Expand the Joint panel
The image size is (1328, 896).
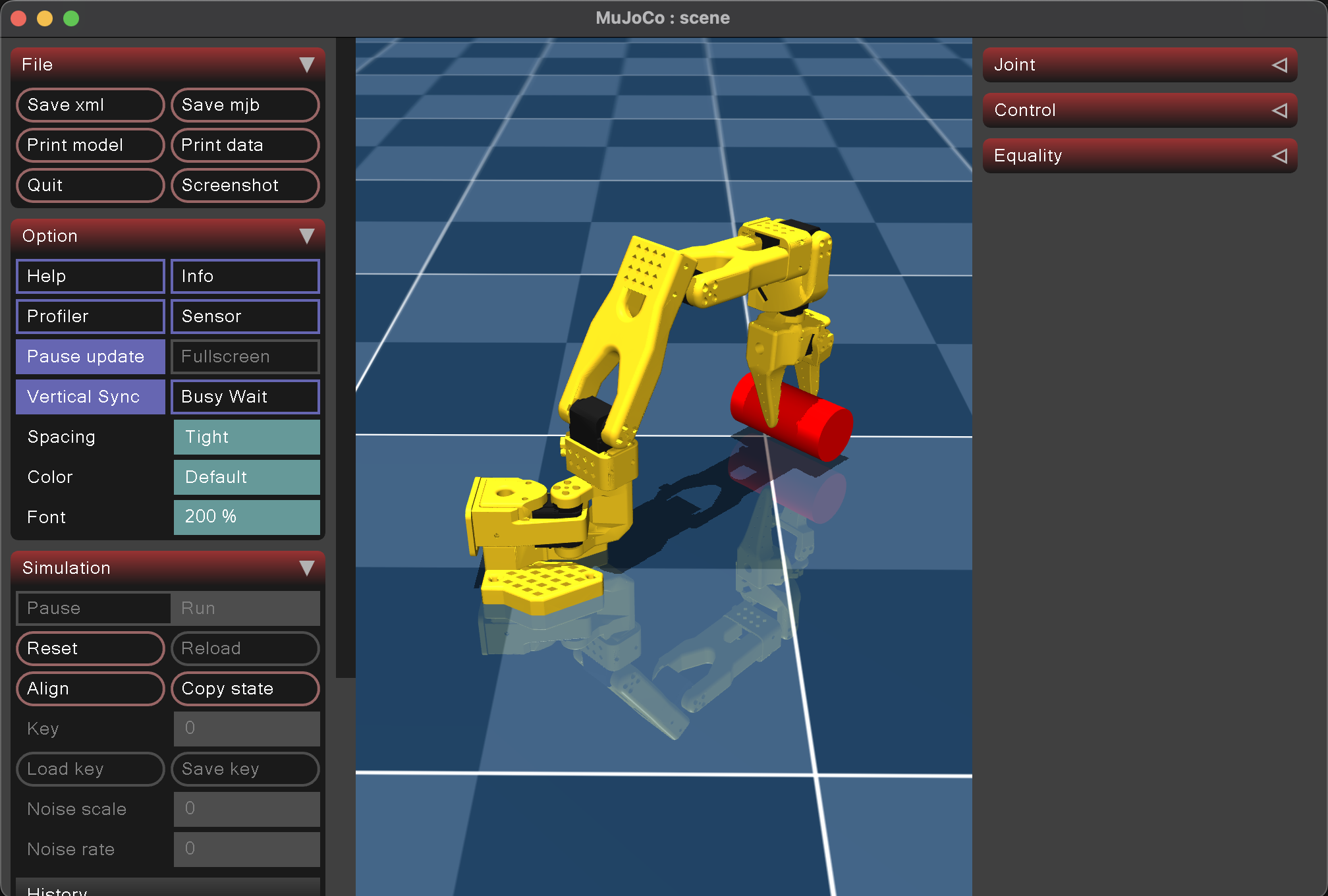[x=1139, y=64]
